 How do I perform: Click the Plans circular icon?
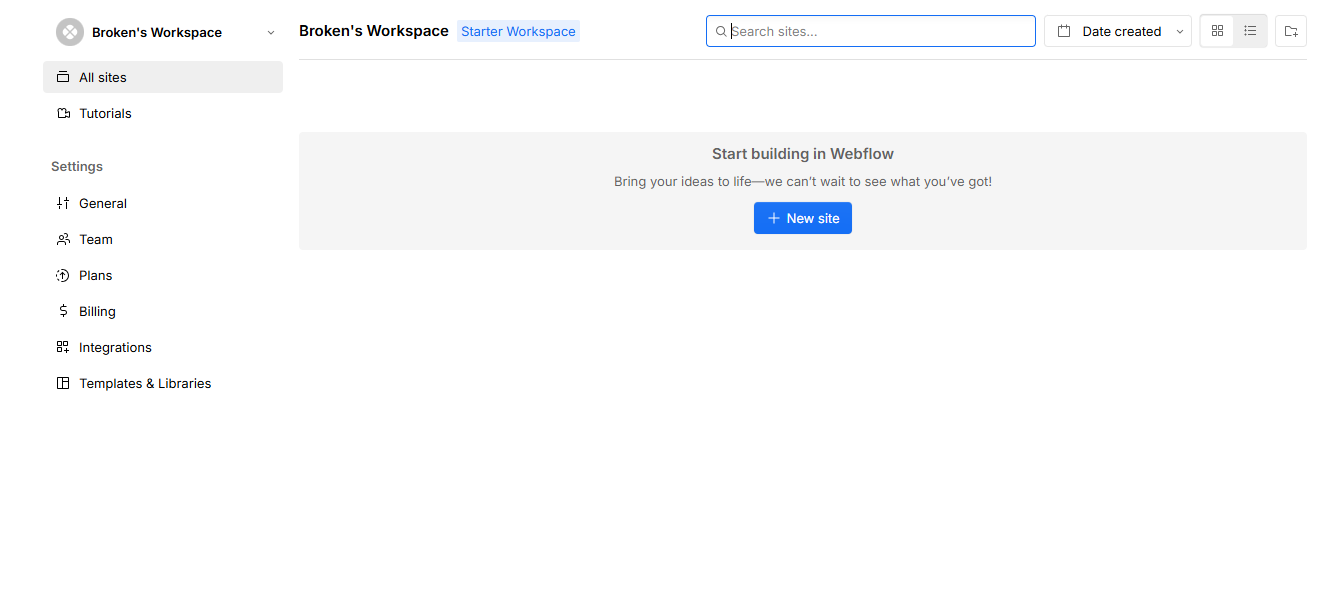click(x=63, y=275)
